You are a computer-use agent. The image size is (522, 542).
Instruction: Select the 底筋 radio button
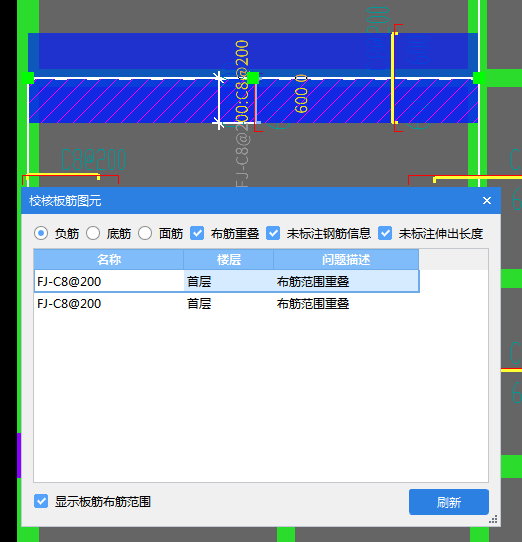93,233
